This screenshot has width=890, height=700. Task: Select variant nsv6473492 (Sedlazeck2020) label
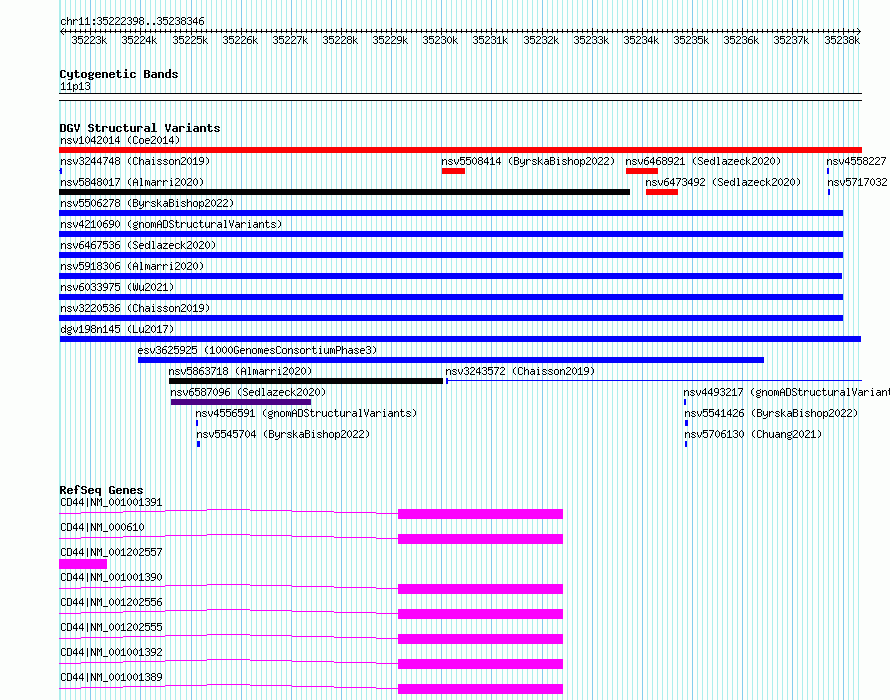point(723,182)
